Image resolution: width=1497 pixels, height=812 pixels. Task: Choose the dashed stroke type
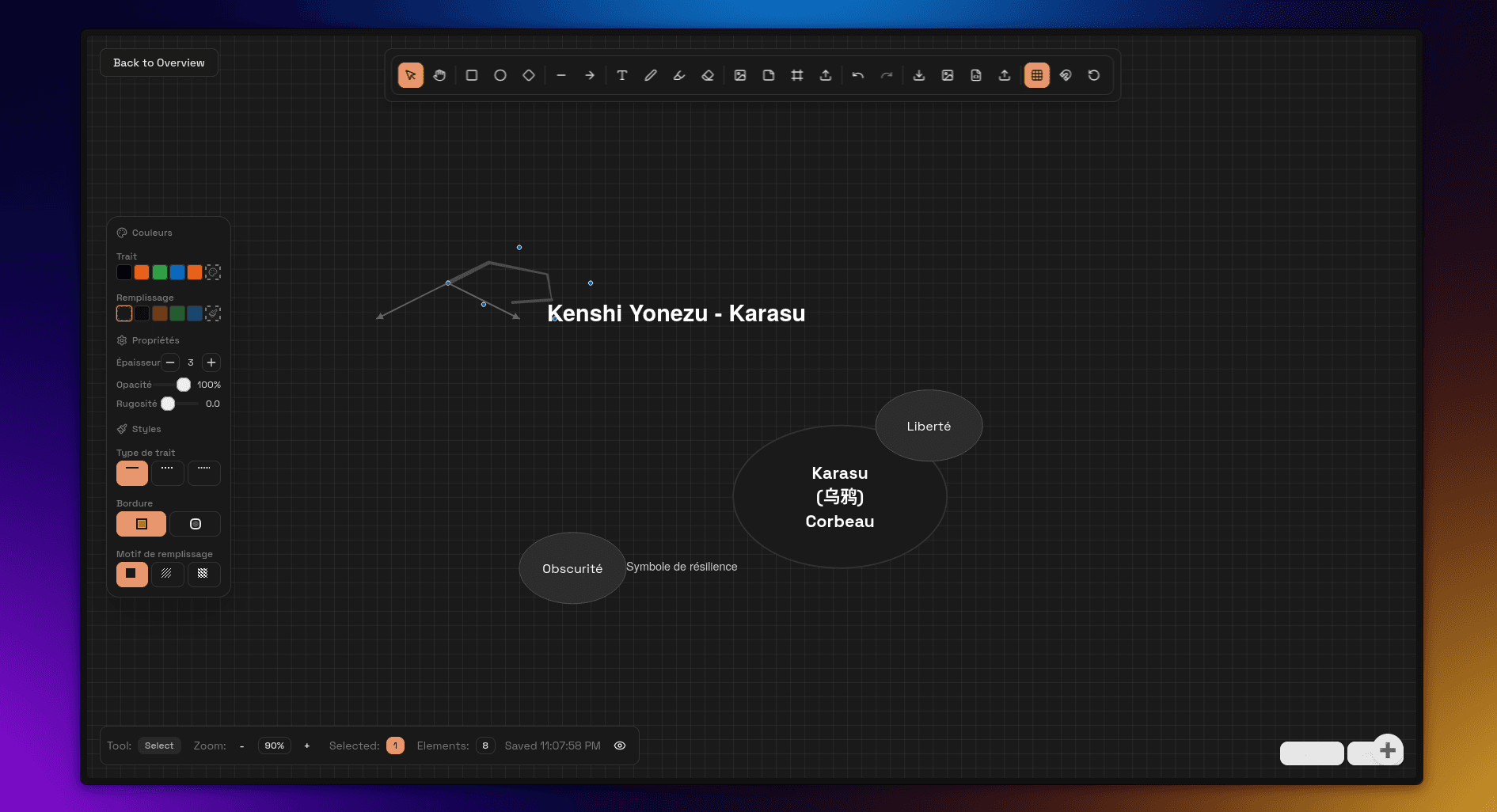click(x=168, y=472)
